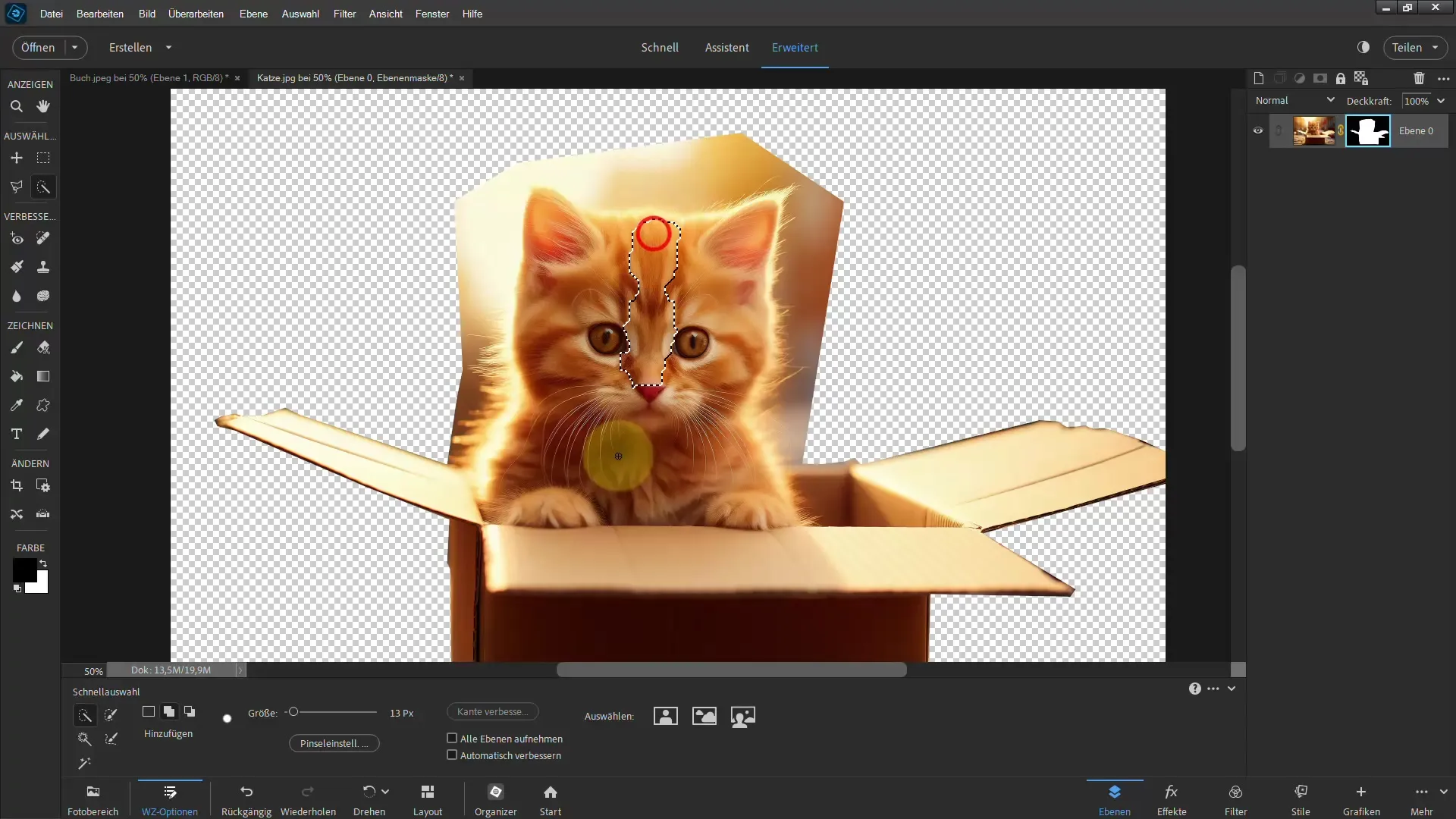Click the Ebenen (Layers) panel icon
Viewport: 1456px width, 819px height.
1114,791
